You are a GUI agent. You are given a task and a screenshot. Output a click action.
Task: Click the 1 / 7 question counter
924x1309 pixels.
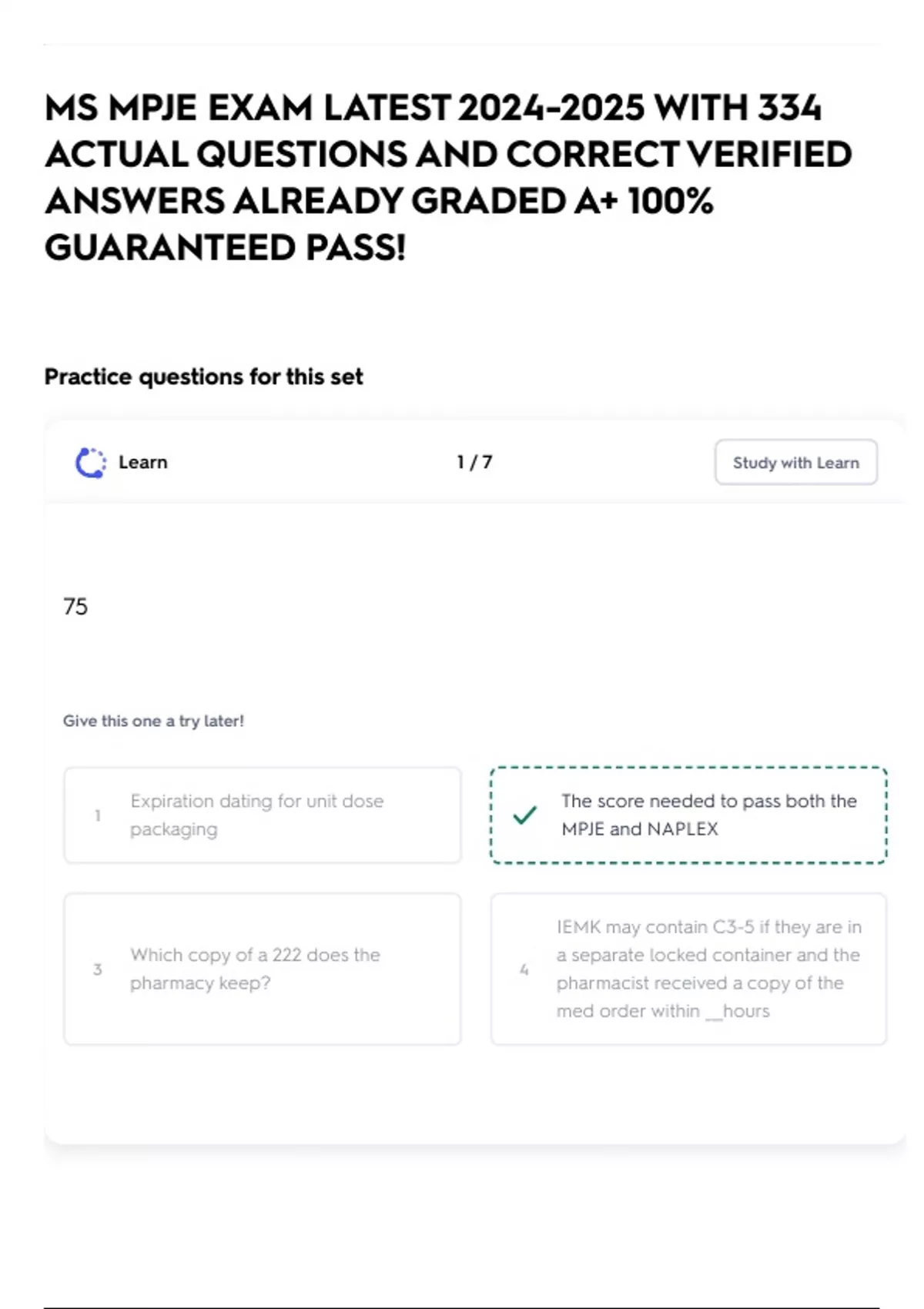[x=474, y=462]
